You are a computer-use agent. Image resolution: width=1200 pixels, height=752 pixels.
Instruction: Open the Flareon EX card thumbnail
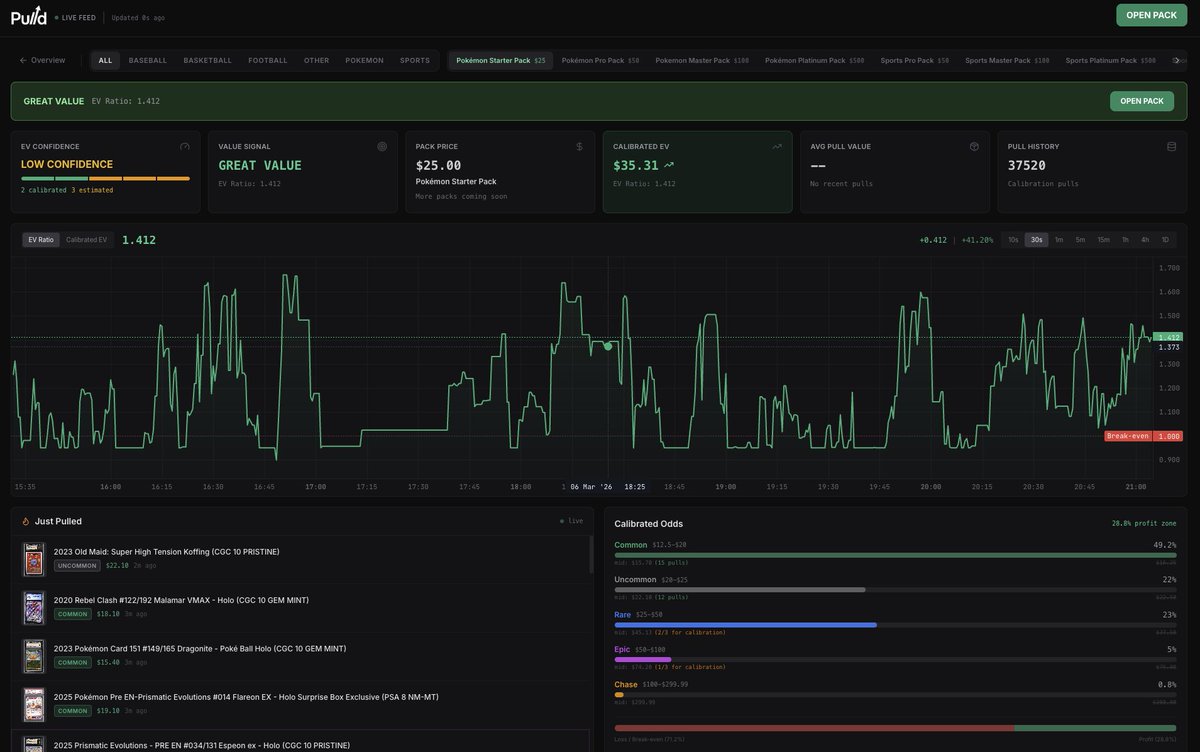point(34,705)
